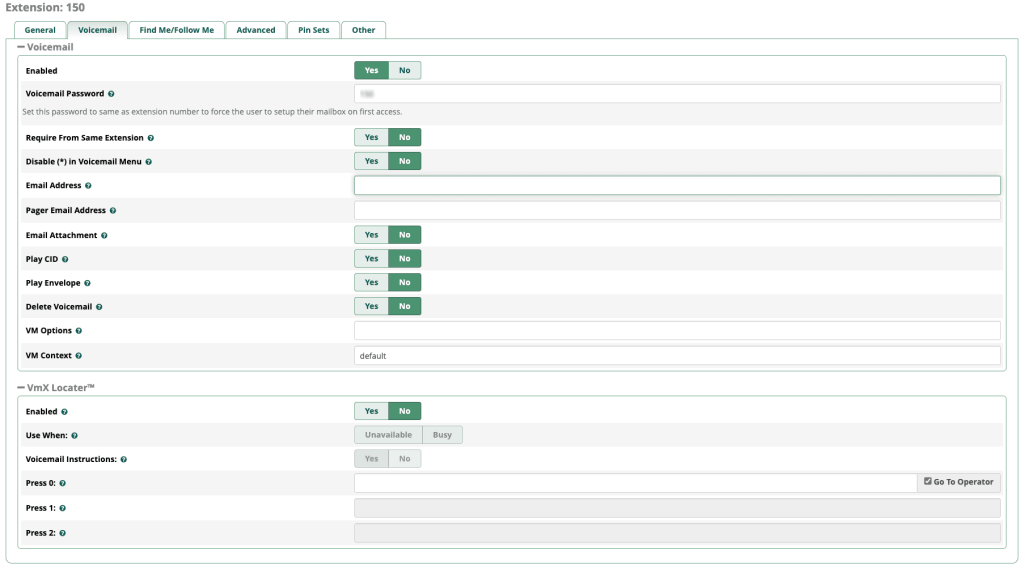Click help icon next to Voicemail Instructions

click(123, 460)
